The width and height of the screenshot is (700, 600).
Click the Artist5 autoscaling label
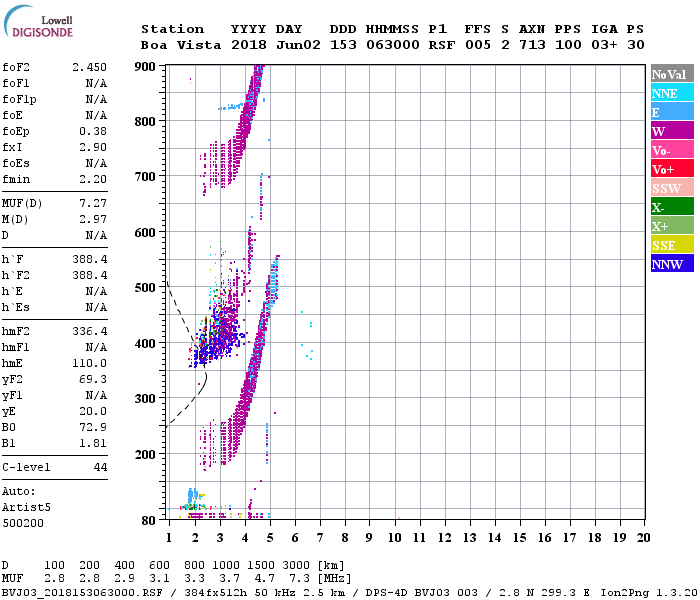pyautogui.click(x=26, y=507)
